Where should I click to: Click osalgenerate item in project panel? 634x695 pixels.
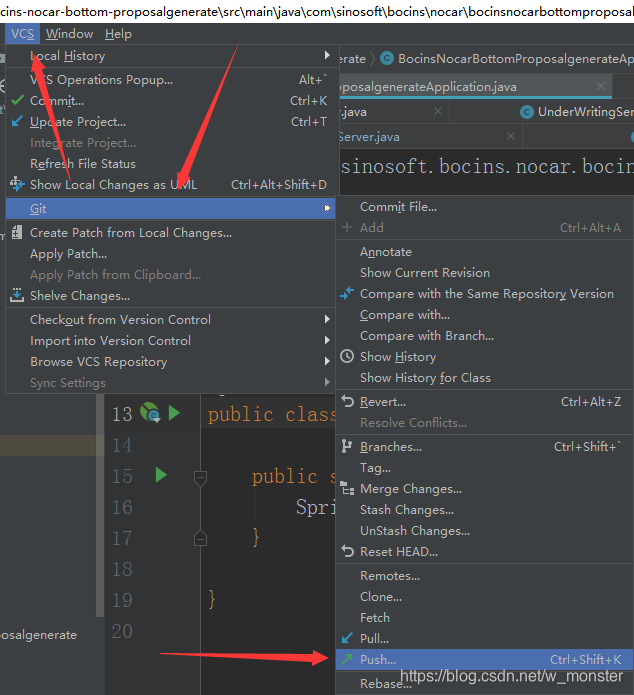(x=39, y=635)
